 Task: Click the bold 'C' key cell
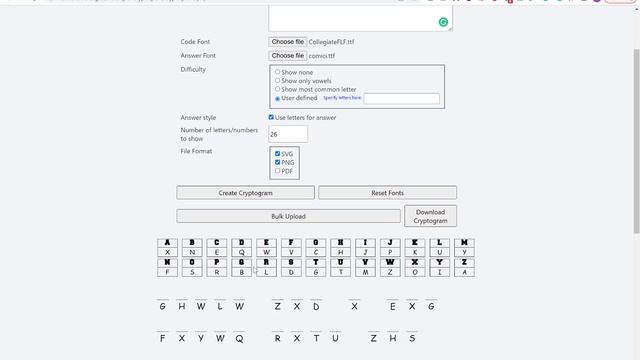pyautogui.click(x=217, y=242)
